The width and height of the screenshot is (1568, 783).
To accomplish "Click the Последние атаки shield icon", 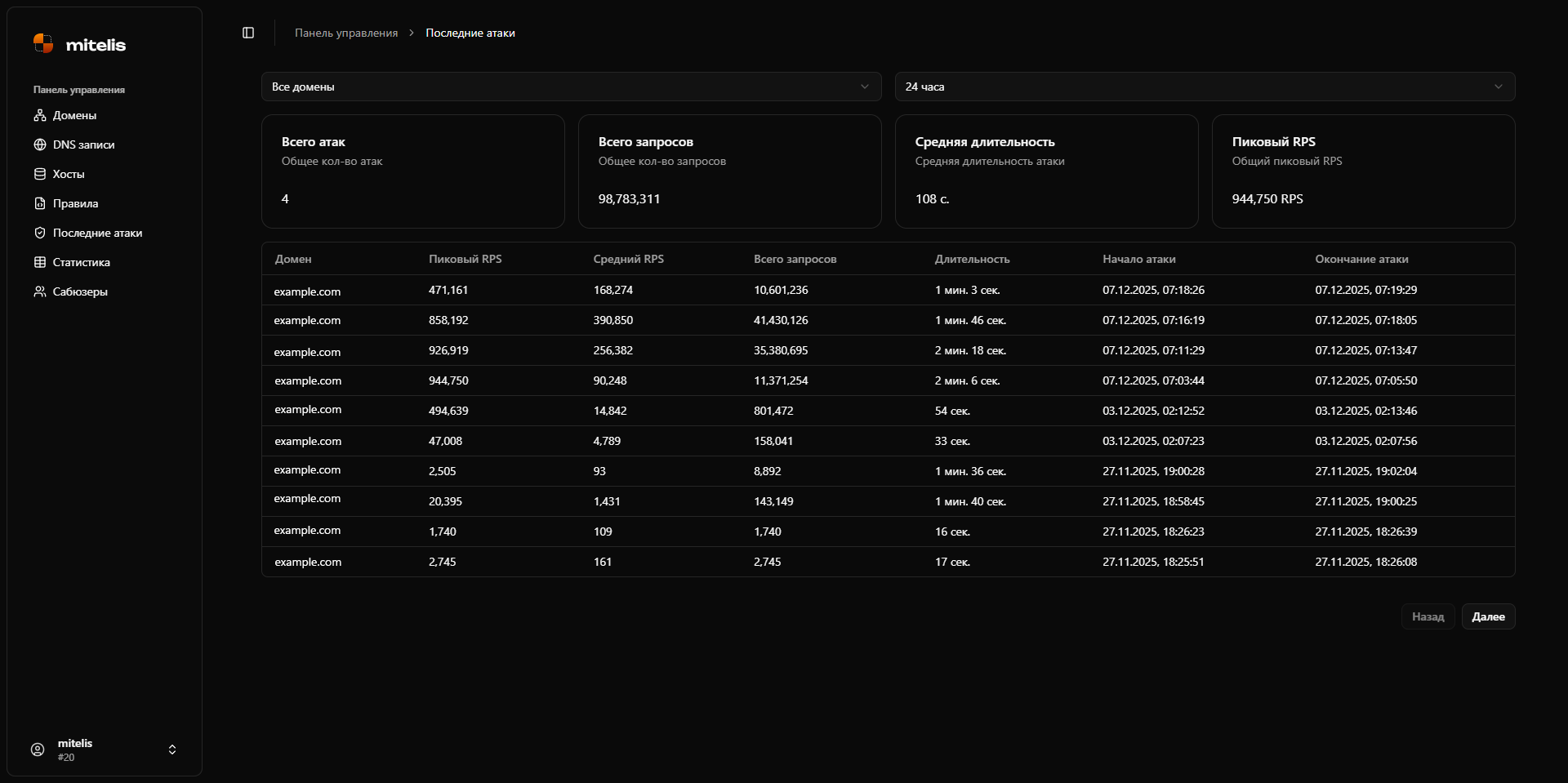I will 39,233.
